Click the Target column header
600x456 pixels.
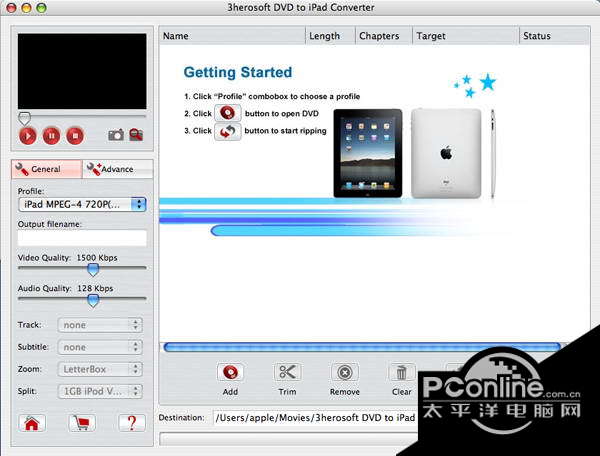point(466,36)
